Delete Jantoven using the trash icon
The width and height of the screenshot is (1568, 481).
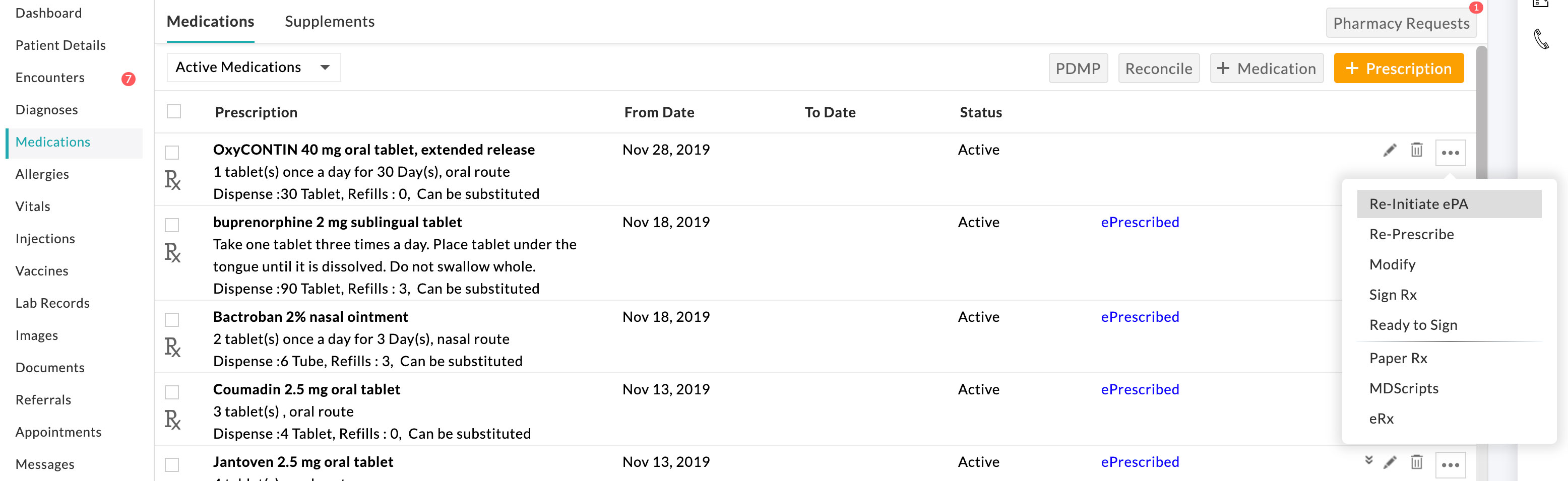coord(1416,463)
